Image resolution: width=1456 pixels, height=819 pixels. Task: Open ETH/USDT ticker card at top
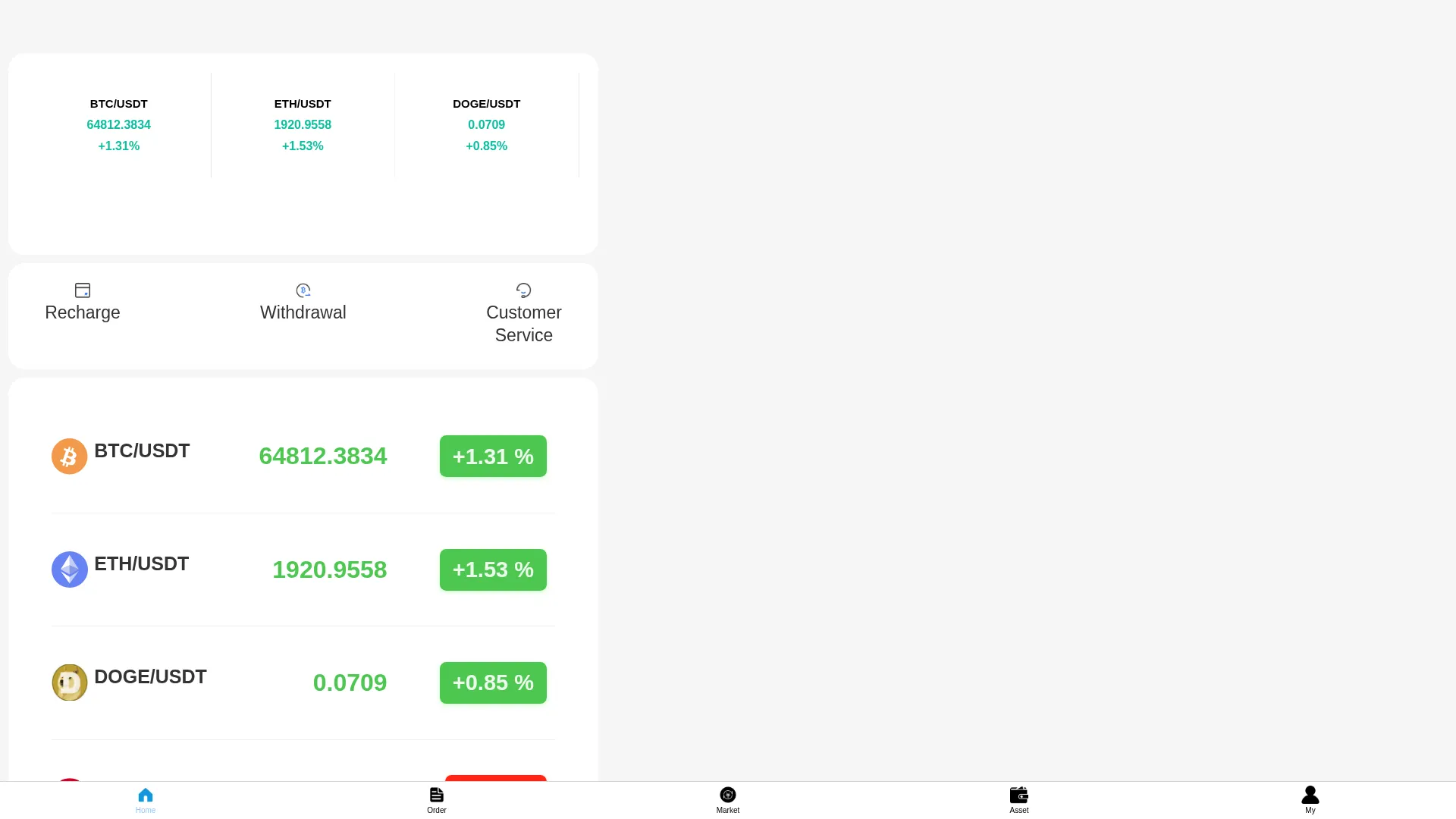[303, 125]
